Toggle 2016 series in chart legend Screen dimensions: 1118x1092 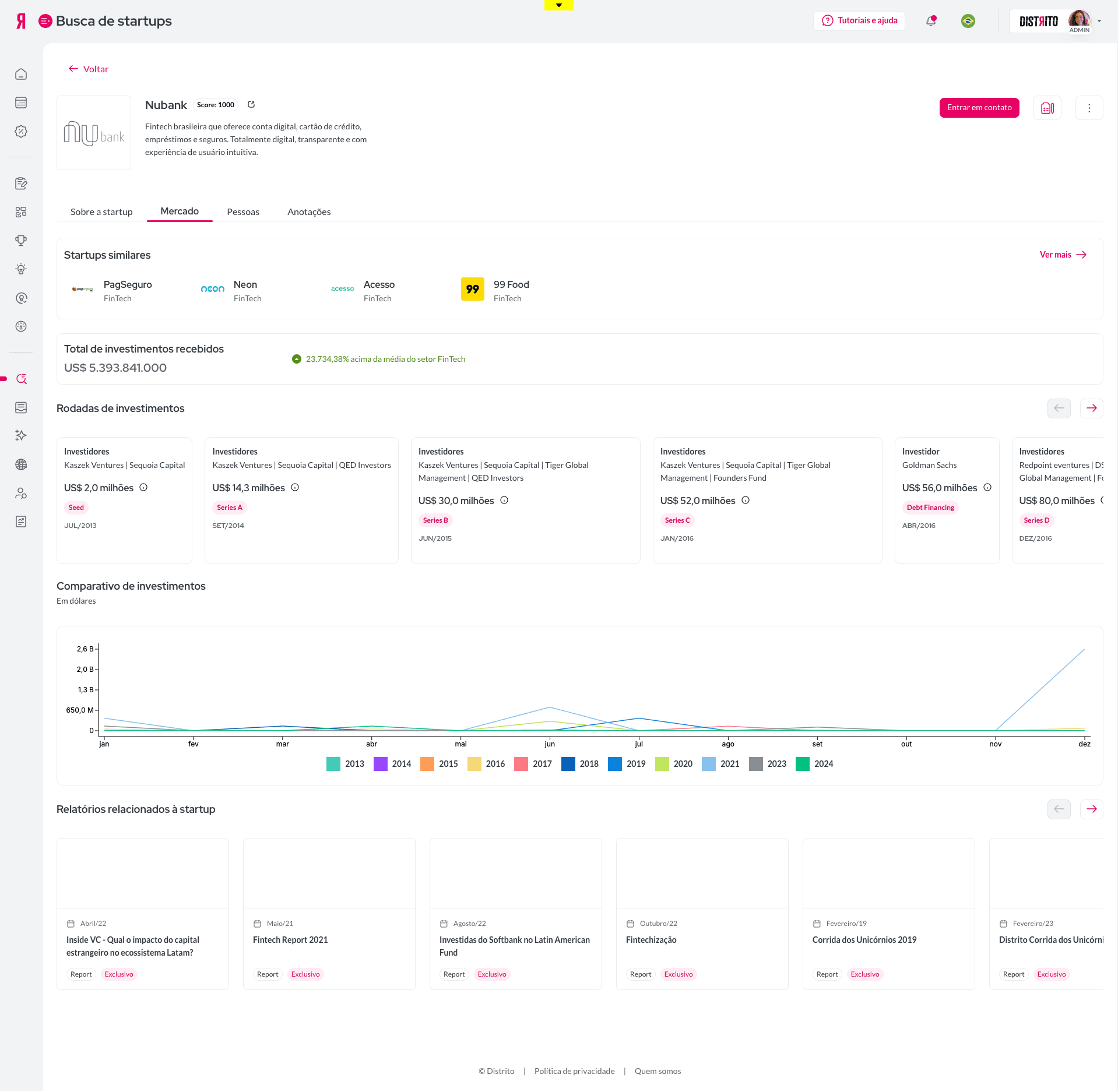pos(486,764)
